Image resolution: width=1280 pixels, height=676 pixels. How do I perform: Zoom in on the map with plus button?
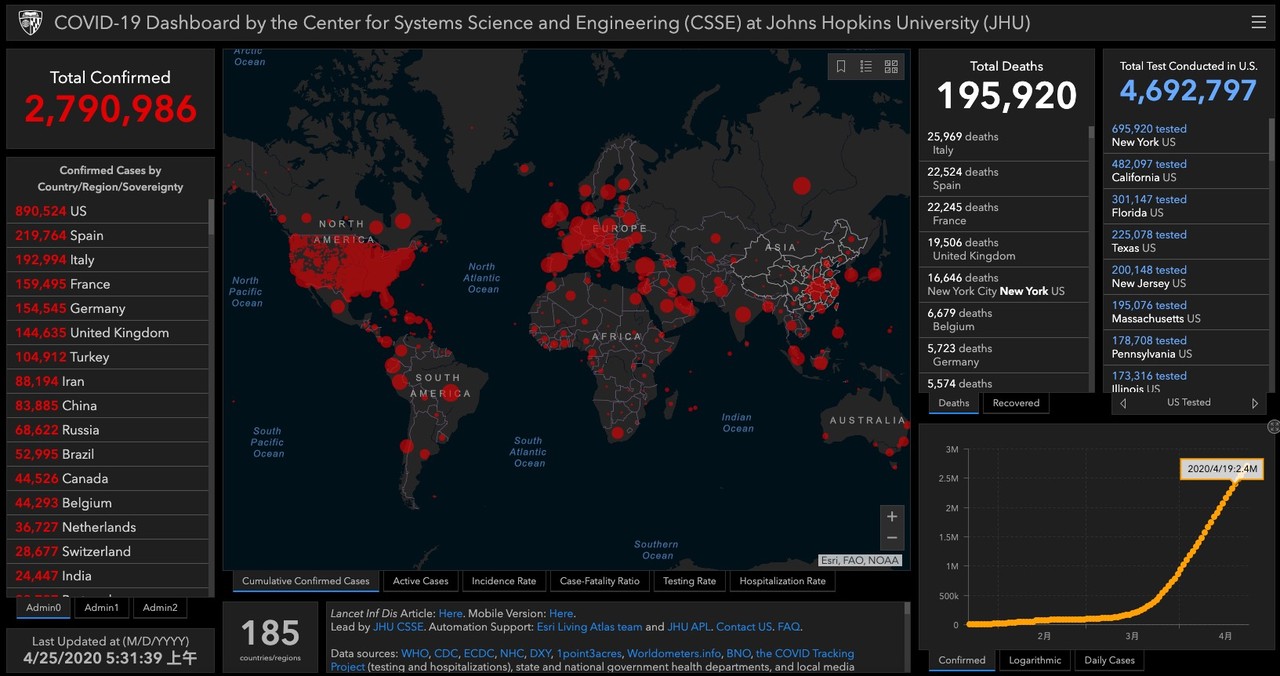point(892,516)
